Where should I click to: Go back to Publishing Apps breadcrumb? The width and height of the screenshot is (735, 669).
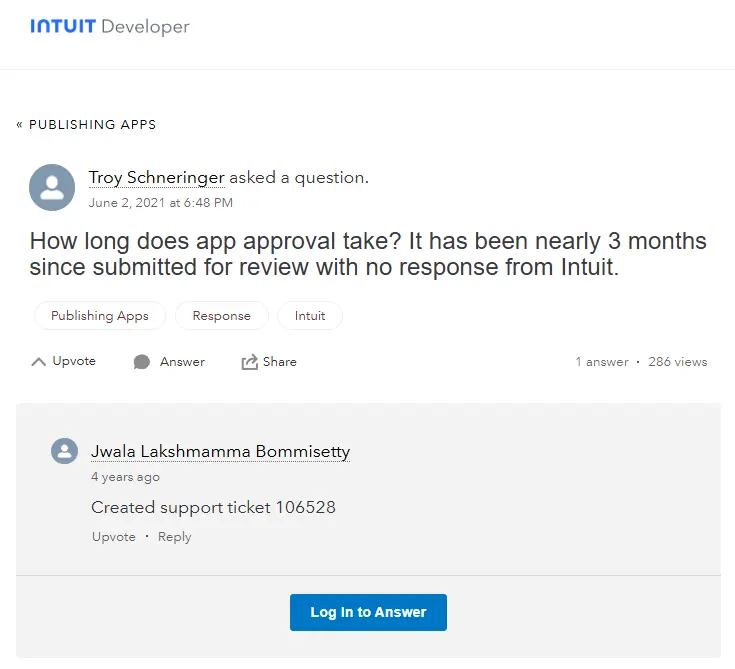point(86,125)
